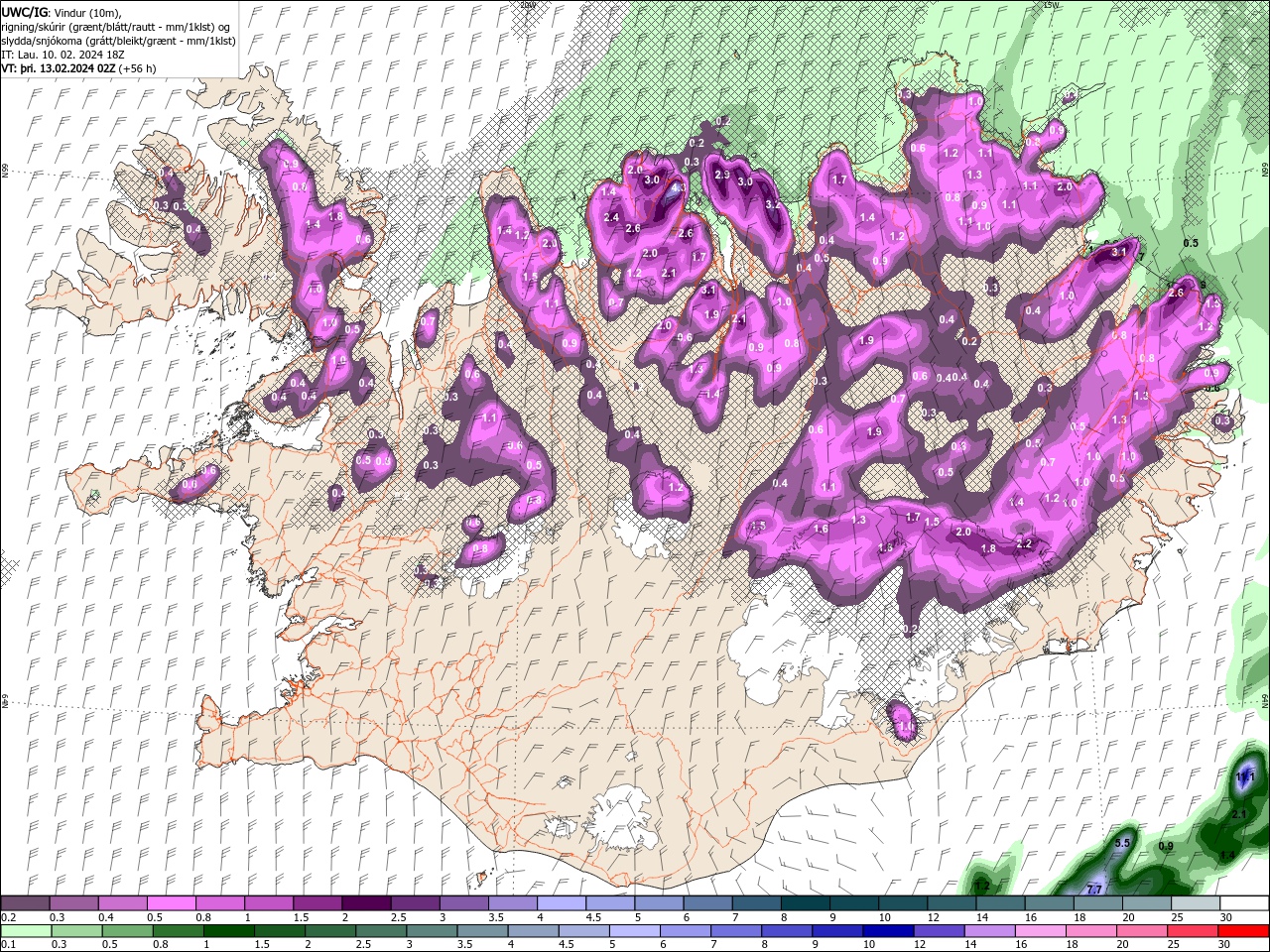
Task: Click the "5.5" rainfall value offshore southeast
Action: coord(1122,843)
